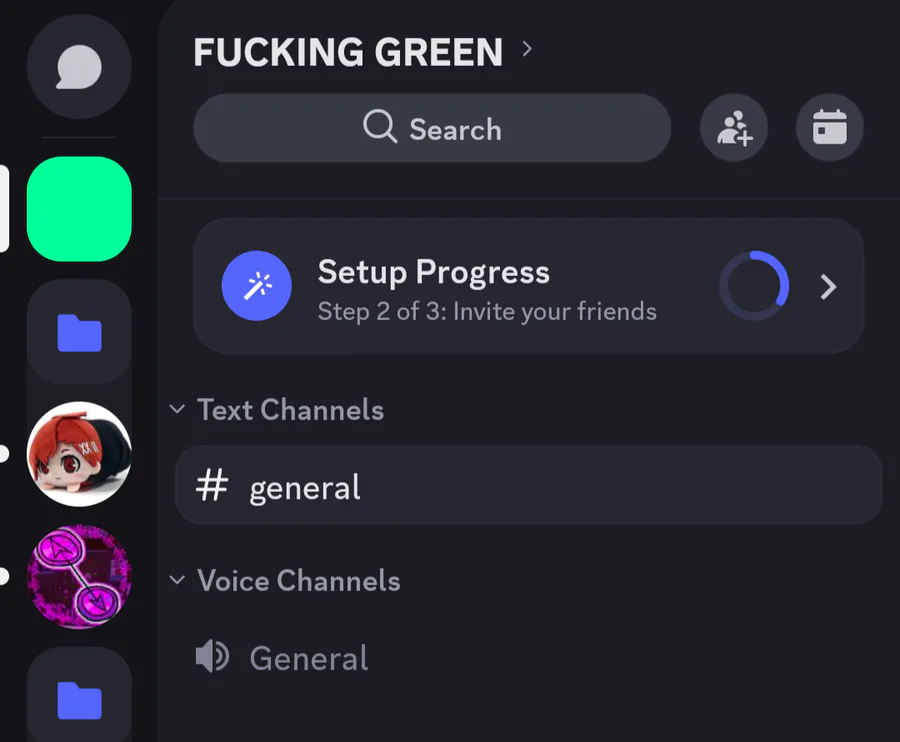Click Invite your friends step text
Viewport: 900px width, 742px height.
[554, 312]
